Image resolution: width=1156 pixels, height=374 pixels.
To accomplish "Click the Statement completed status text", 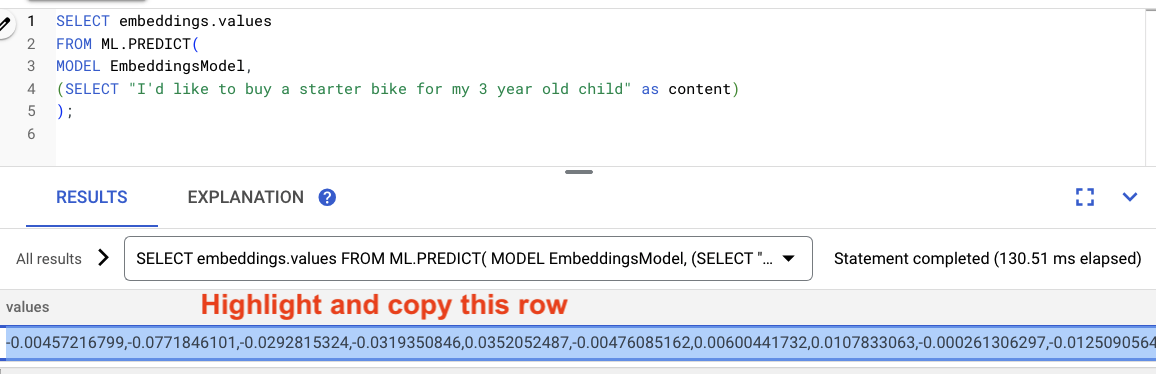I will [x=988, y=259].
